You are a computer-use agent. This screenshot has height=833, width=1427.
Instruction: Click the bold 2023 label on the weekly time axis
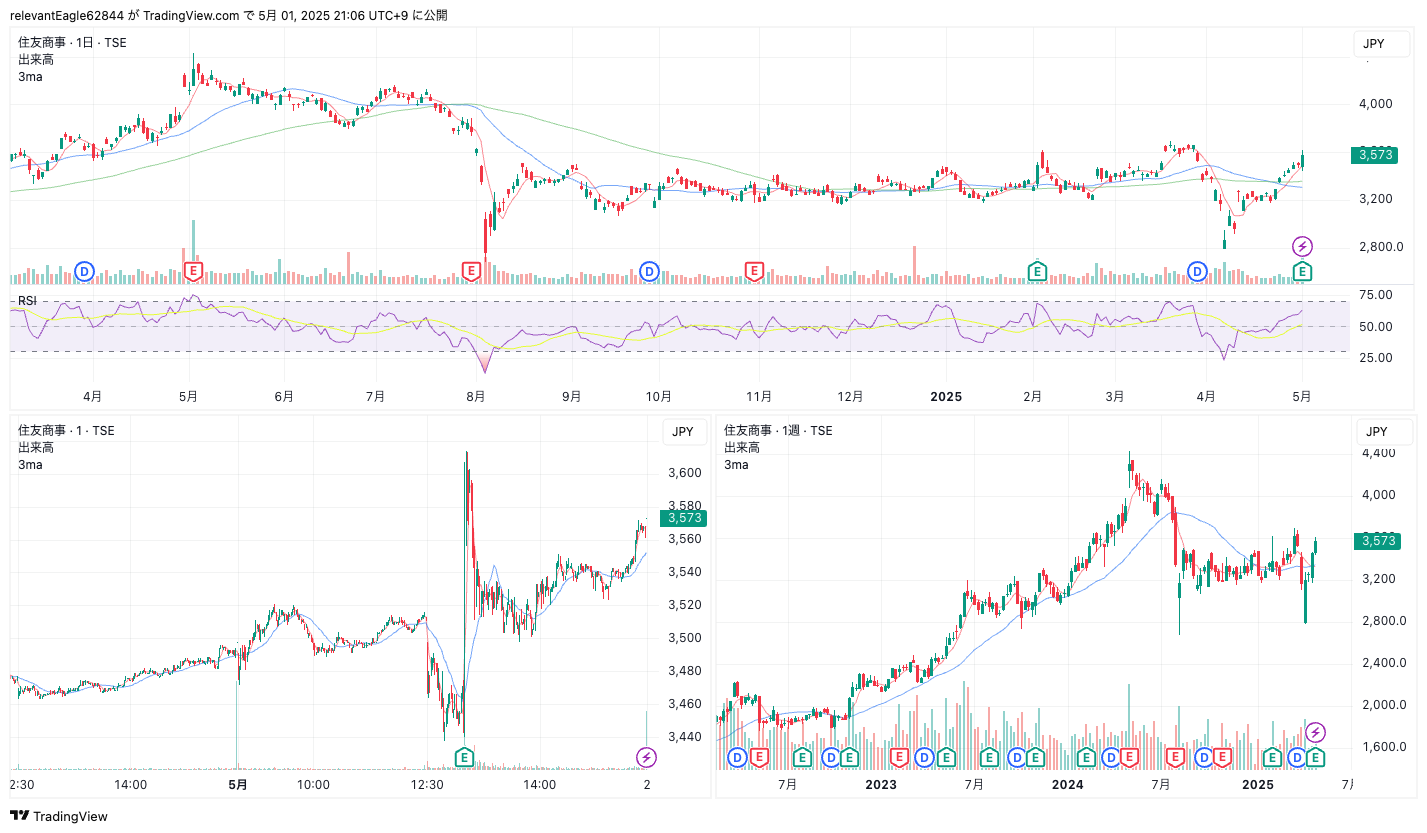point(881,785)
